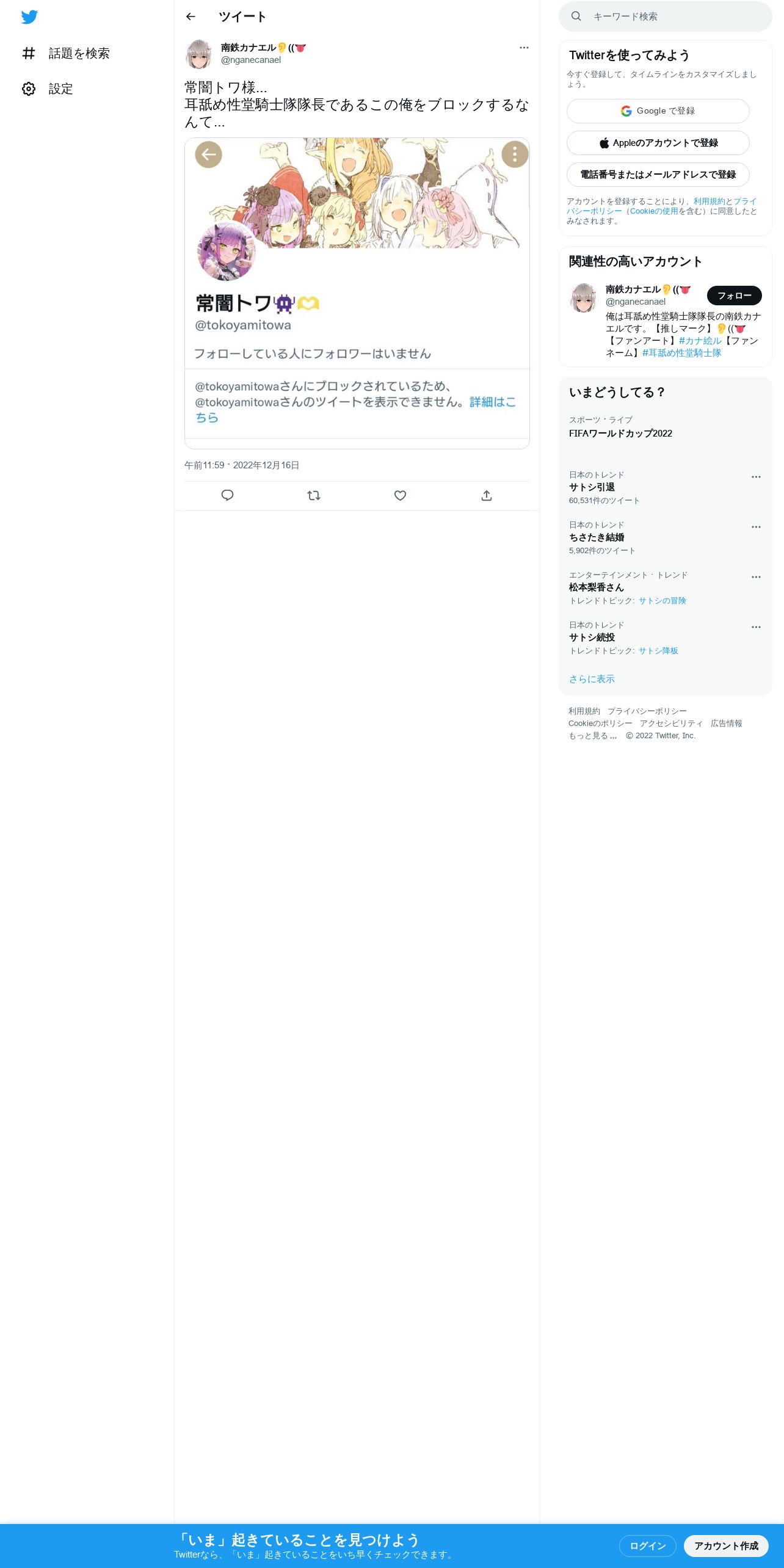Open more options for サトシ続投 trend

(x=756, y=627)
